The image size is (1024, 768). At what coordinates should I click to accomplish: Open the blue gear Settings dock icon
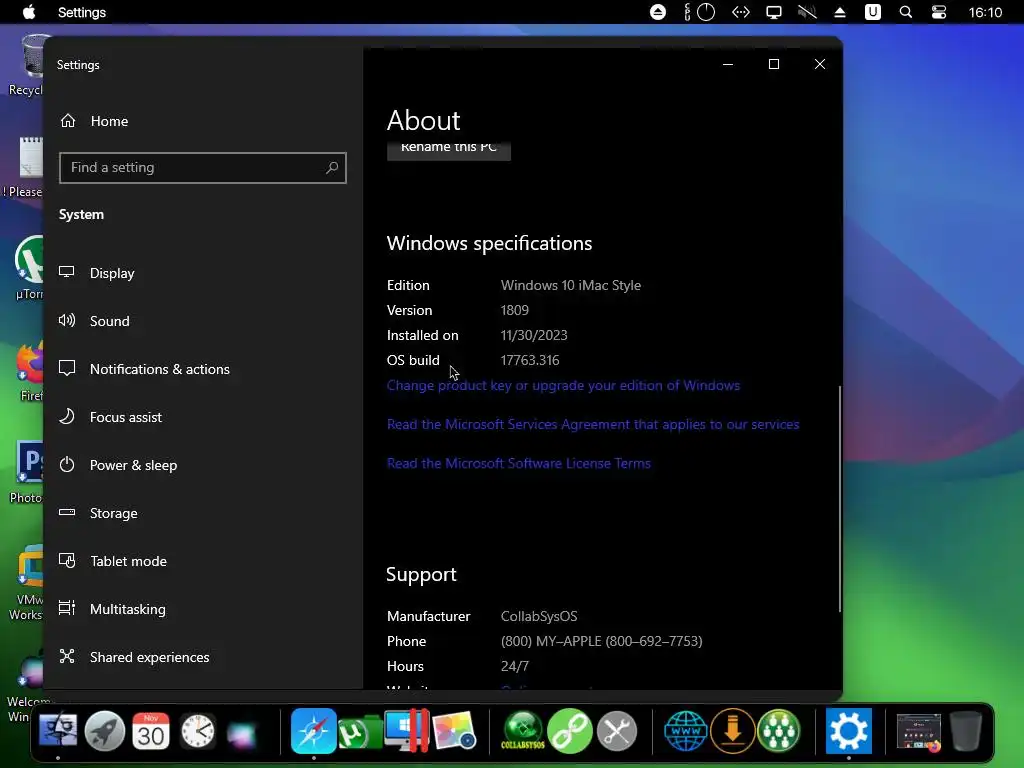coord(848,731)
